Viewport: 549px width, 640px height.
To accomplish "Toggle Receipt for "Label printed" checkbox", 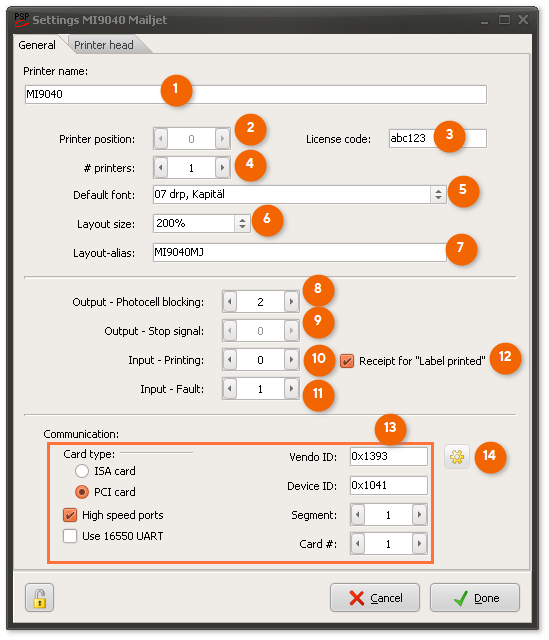I will click(347, 361).
